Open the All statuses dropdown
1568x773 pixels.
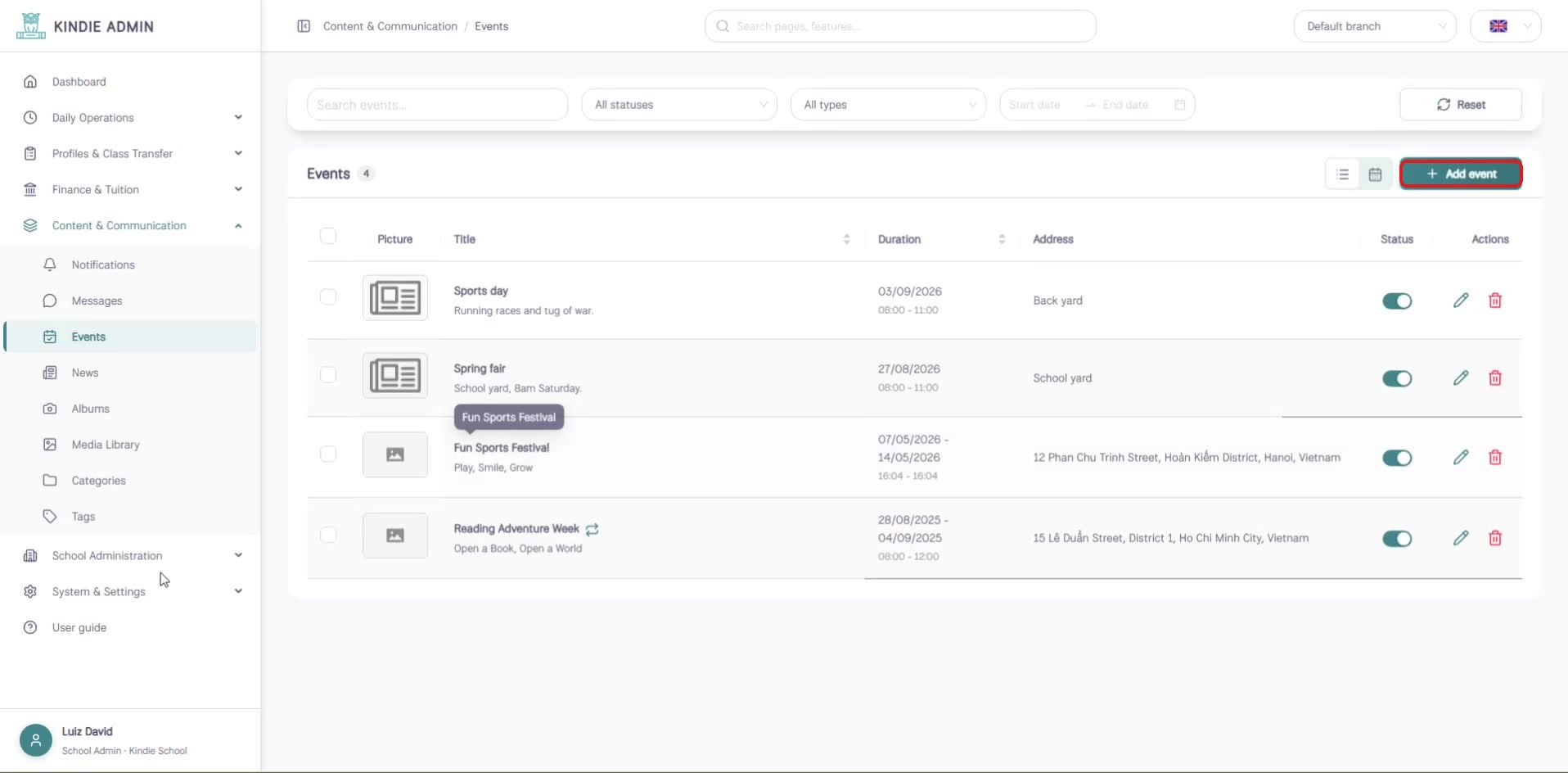679,105
